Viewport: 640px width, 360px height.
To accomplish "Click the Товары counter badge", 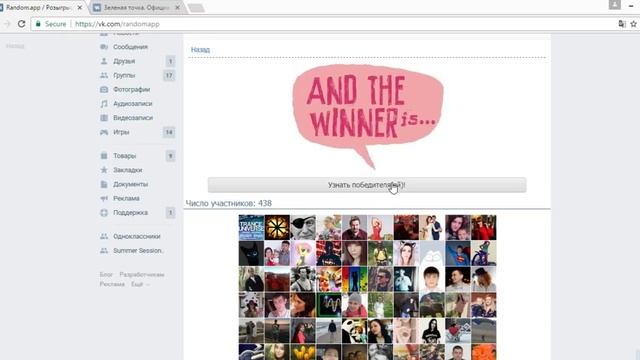I will coord(170,156).
